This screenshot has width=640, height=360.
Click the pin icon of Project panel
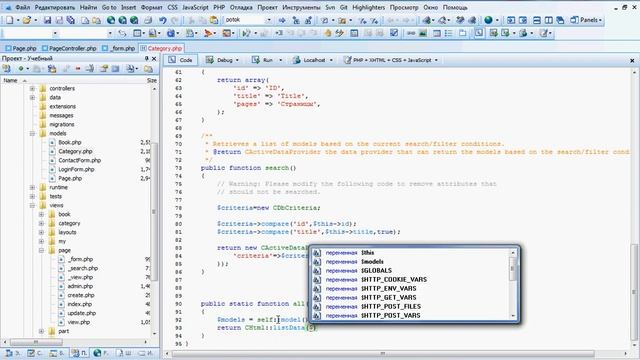147,59
